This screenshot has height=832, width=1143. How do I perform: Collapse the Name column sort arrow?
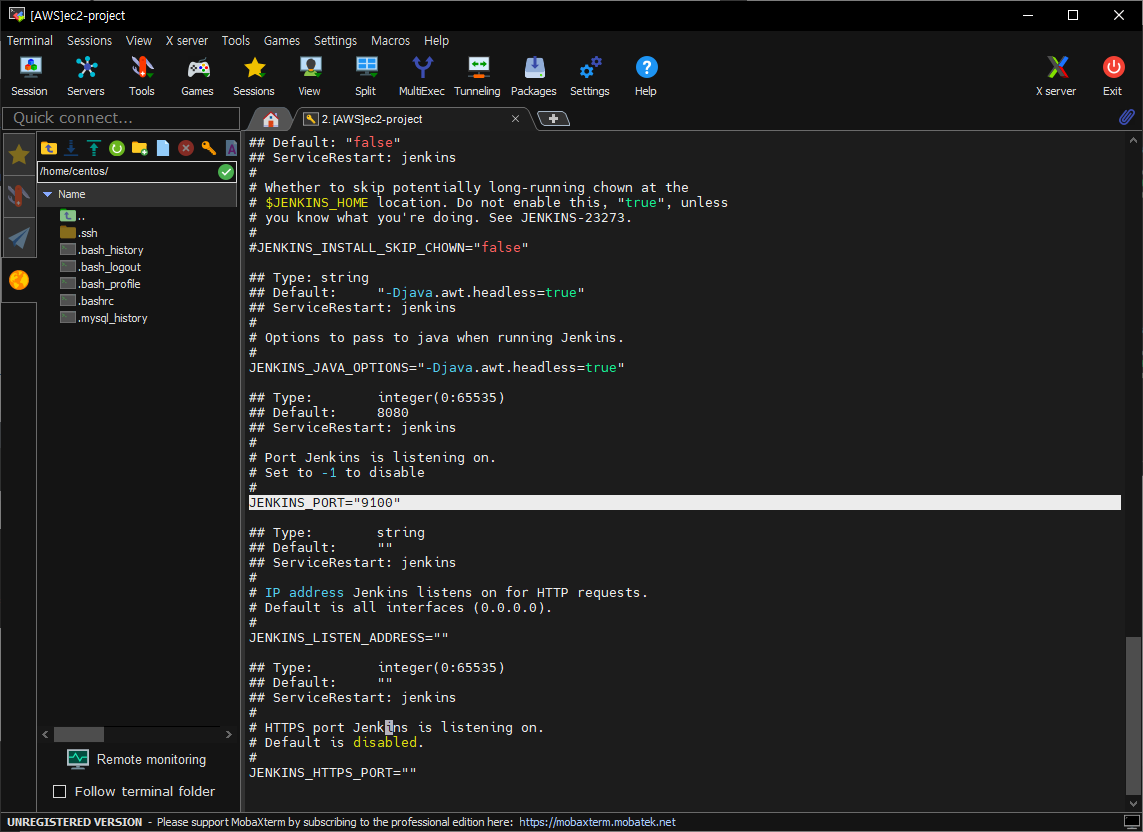(47, 194)
